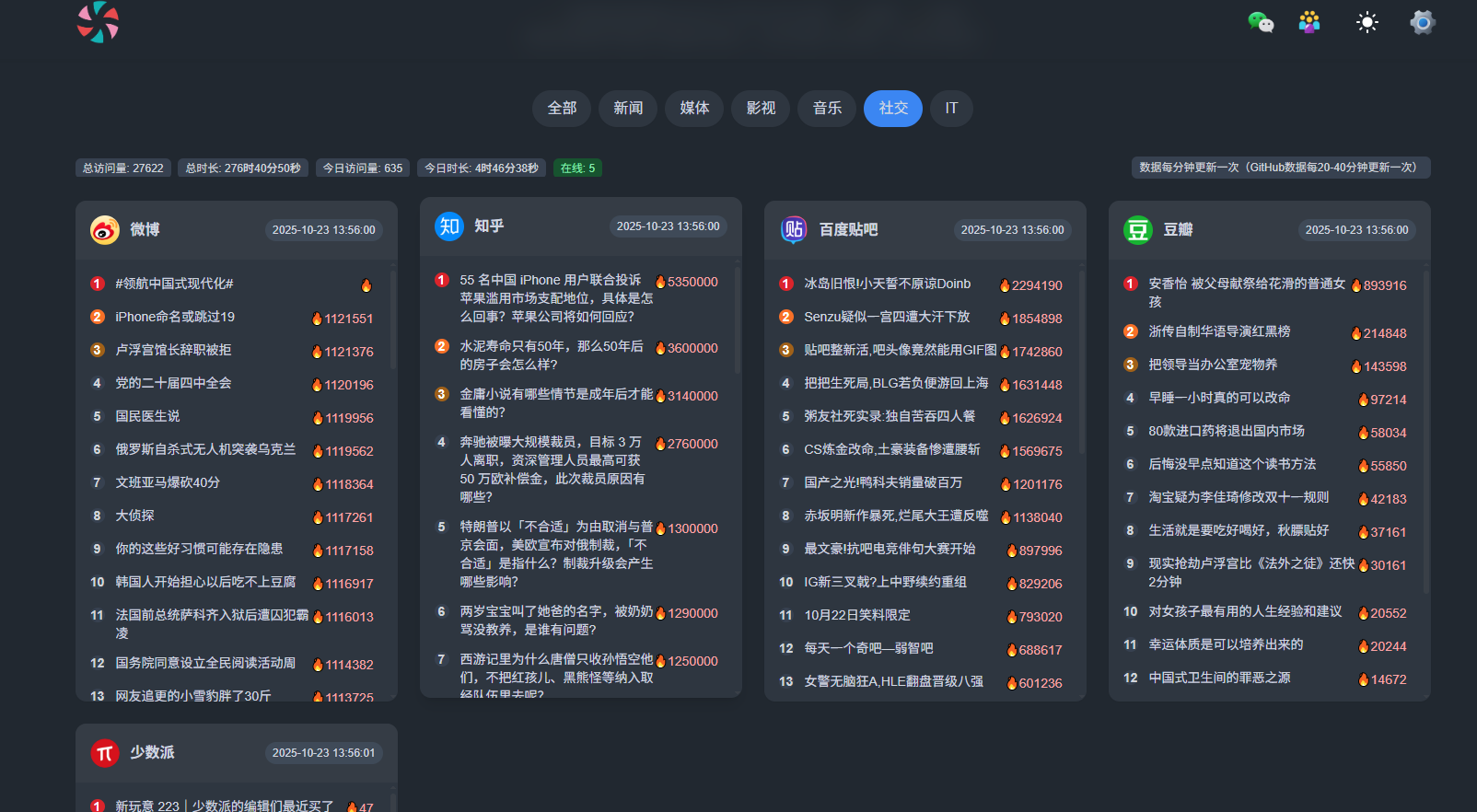Toggle light mode with sun icon
The height and width of the screenshot is (812, 1477).
1367,22
